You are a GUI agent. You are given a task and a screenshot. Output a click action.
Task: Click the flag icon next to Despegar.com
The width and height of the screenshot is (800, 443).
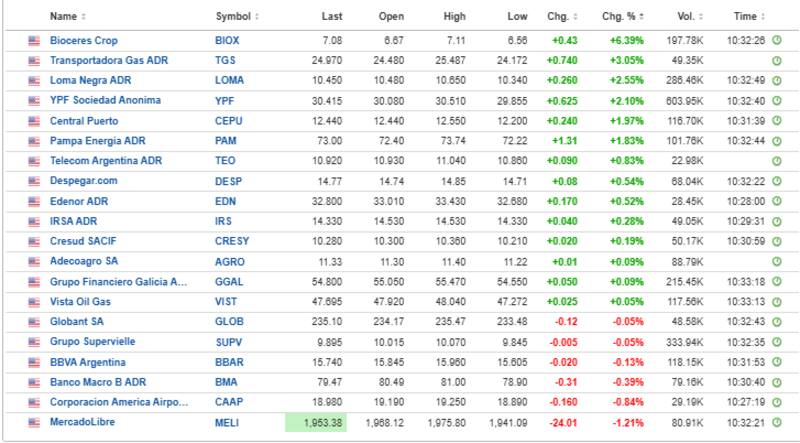[33, 181]
